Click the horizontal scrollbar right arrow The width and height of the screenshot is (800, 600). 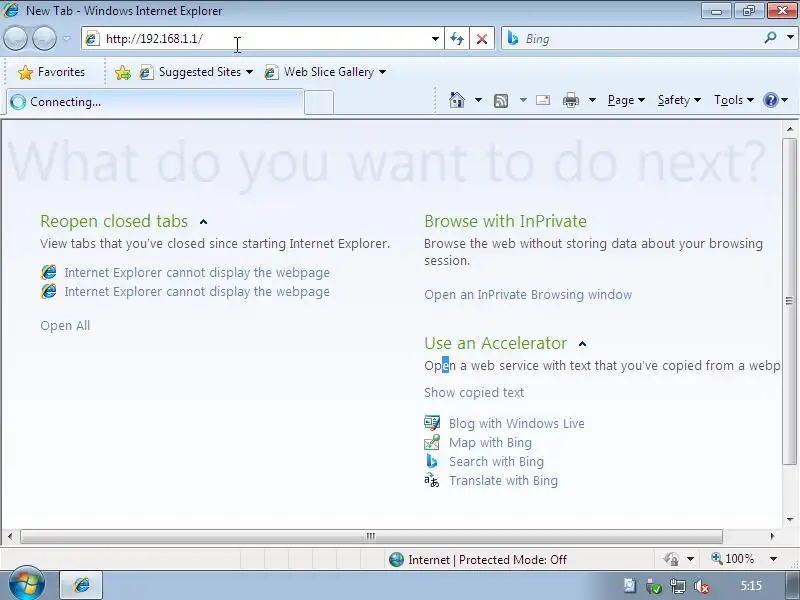(x=772, y=536)
